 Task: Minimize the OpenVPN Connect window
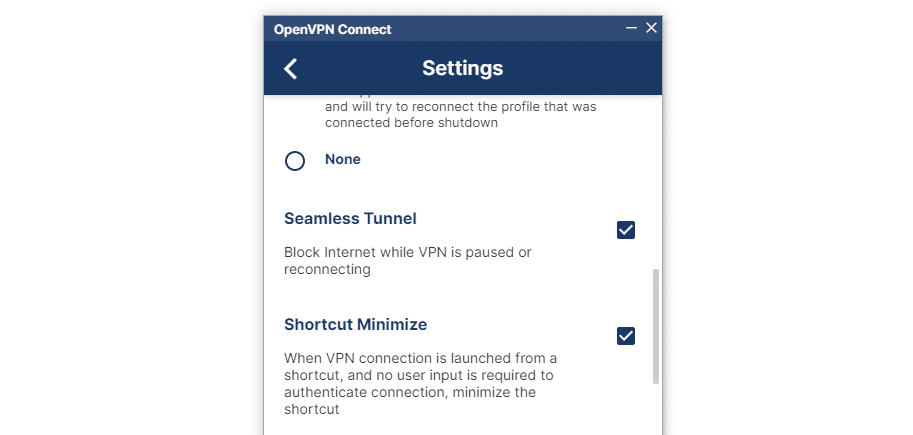pos(632,28)
